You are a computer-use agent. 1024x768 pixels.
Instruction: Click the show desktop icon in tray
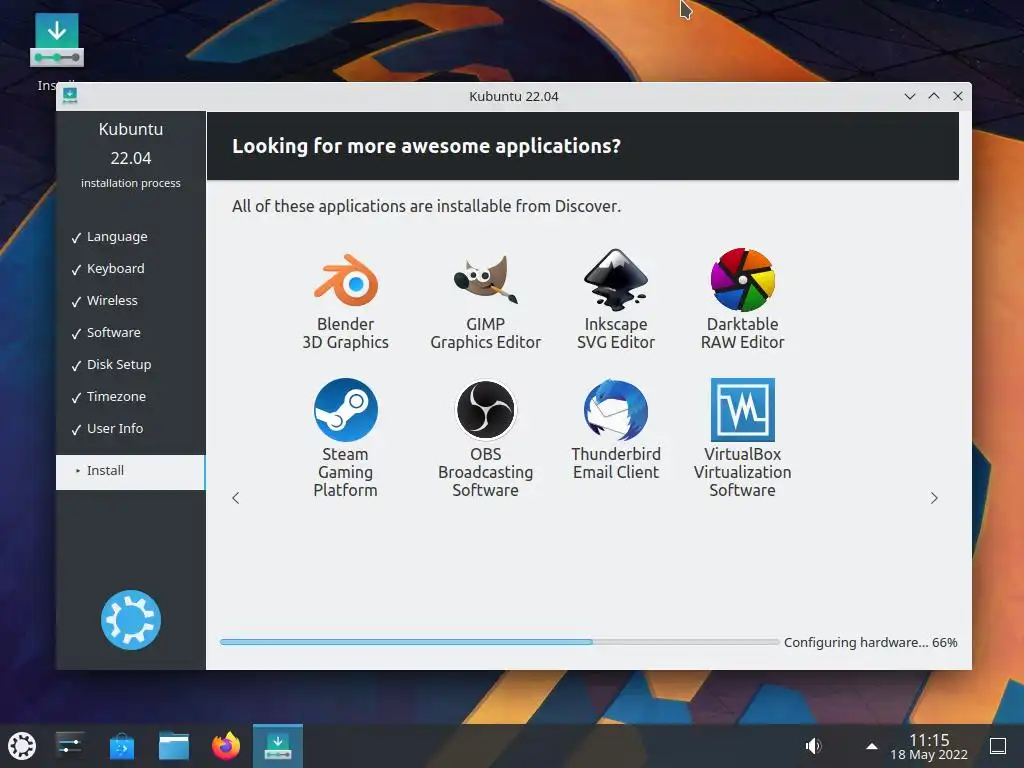click(x=998, y=746)
